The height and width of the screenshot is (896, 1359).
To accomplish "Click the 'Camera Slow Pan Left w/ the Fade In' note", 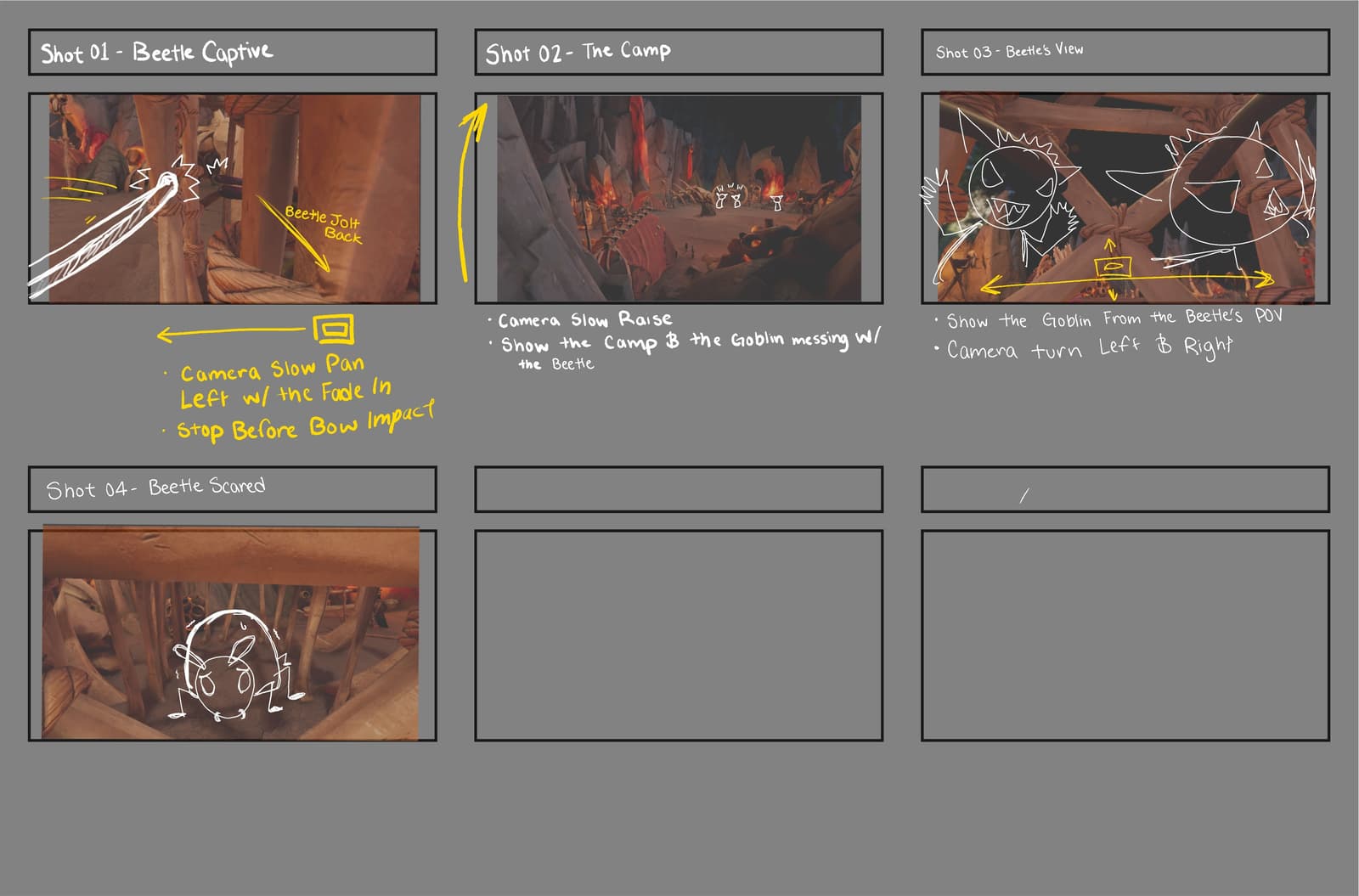I will pyautogui.click(x=286, y=381).
